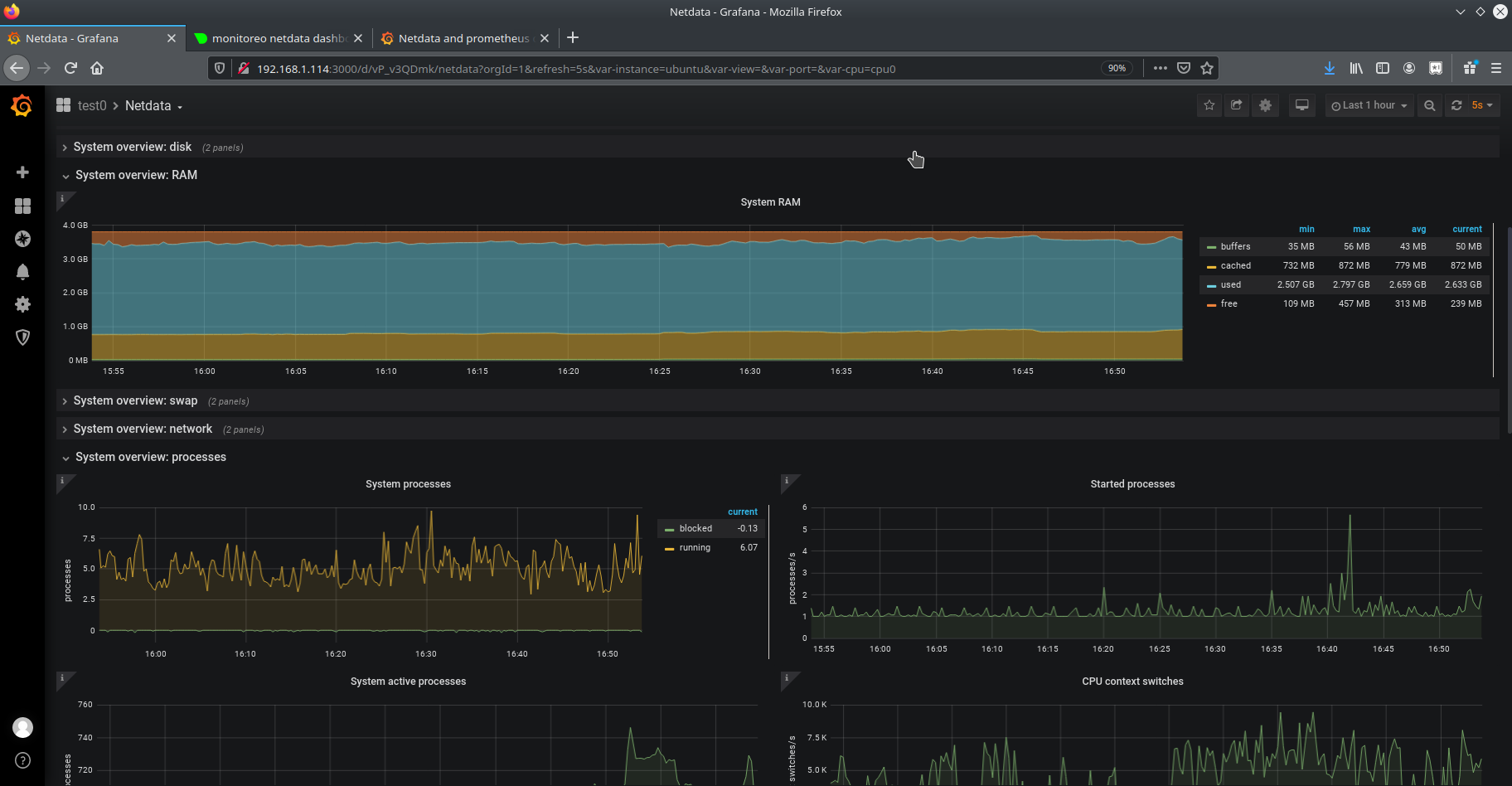The image size is (1512, 786).
Task: Cycle view mode with monitor icon
Action: 1302,105
